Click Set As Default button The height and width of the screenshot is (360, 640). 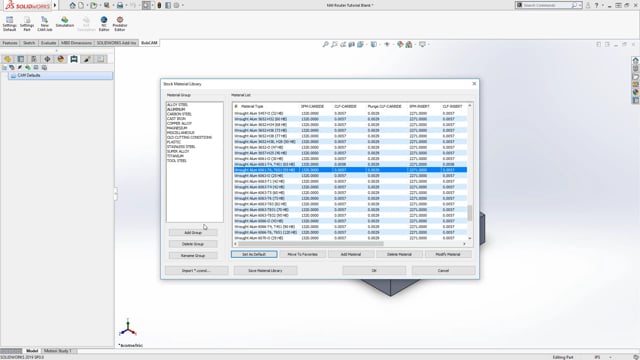coord(254,254)
